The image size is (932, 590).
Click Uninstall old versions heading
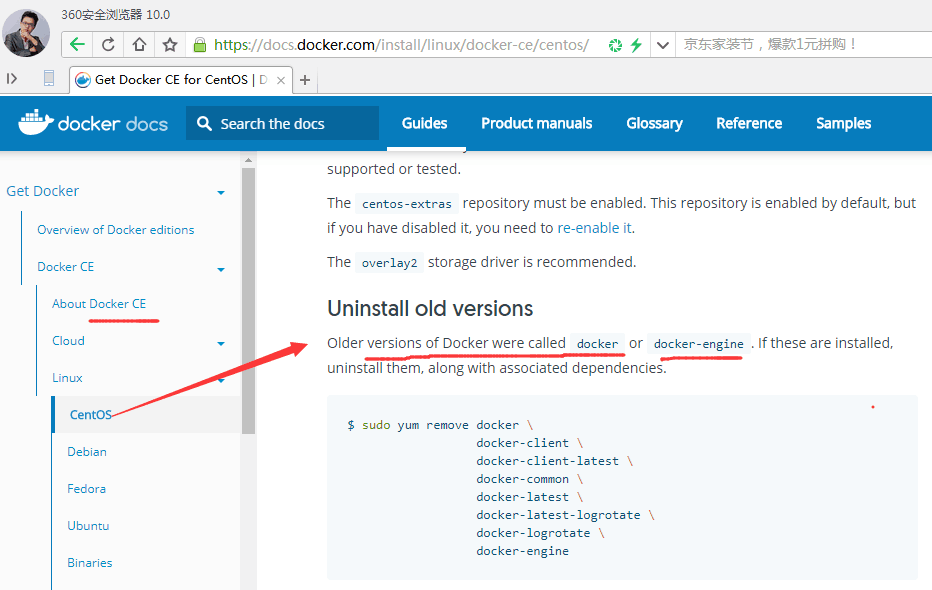pos(430,308)
